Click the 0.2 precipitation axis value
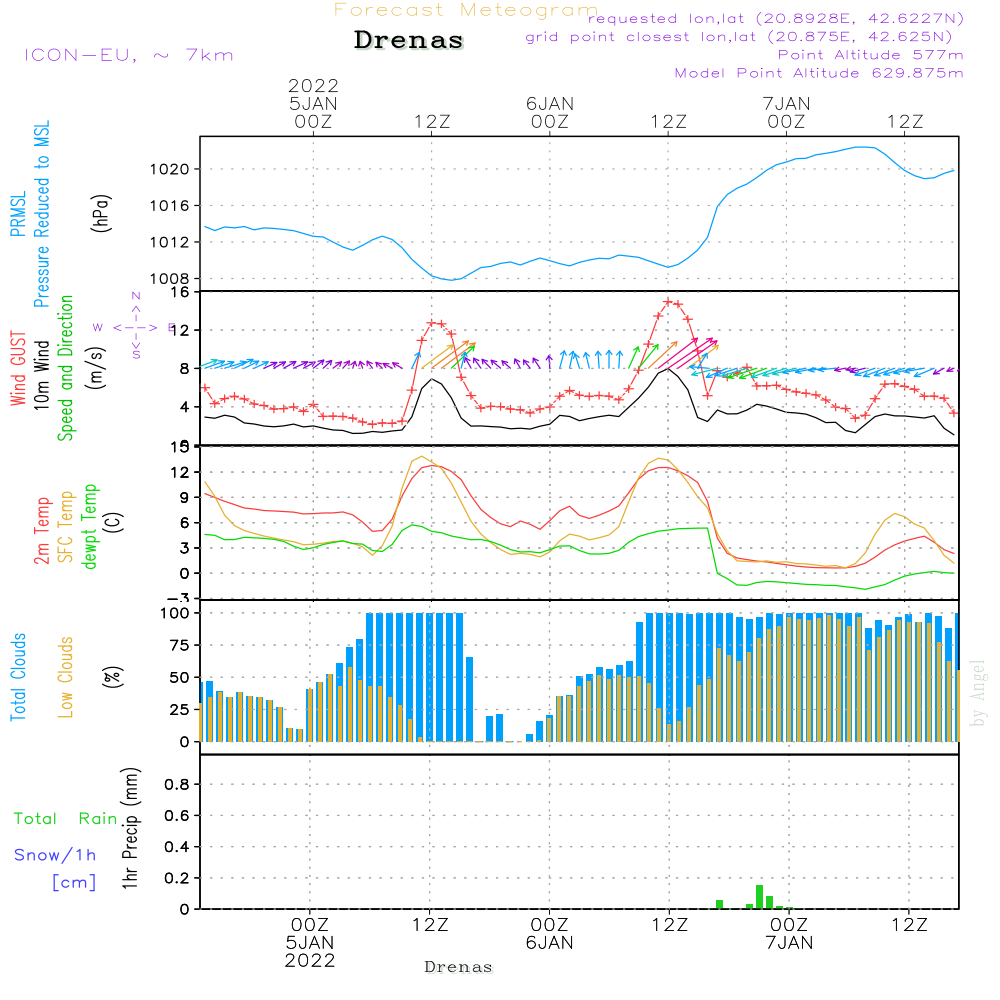Image resolution: width=1000 pixels, height=1000 pixels. [x=177, y=878]
